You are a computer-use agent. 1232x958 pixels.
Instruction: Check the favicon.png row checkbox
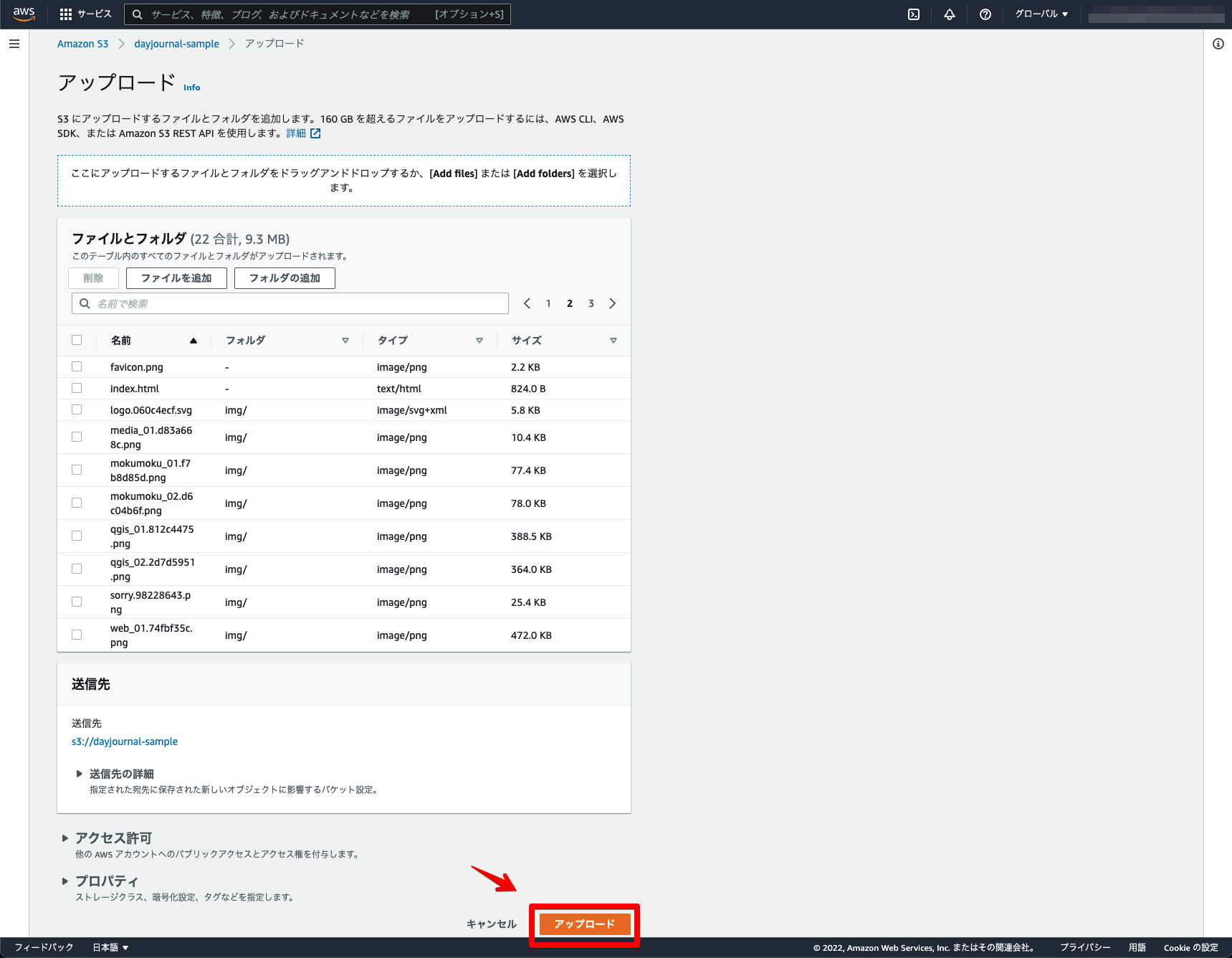coord(77,366)
